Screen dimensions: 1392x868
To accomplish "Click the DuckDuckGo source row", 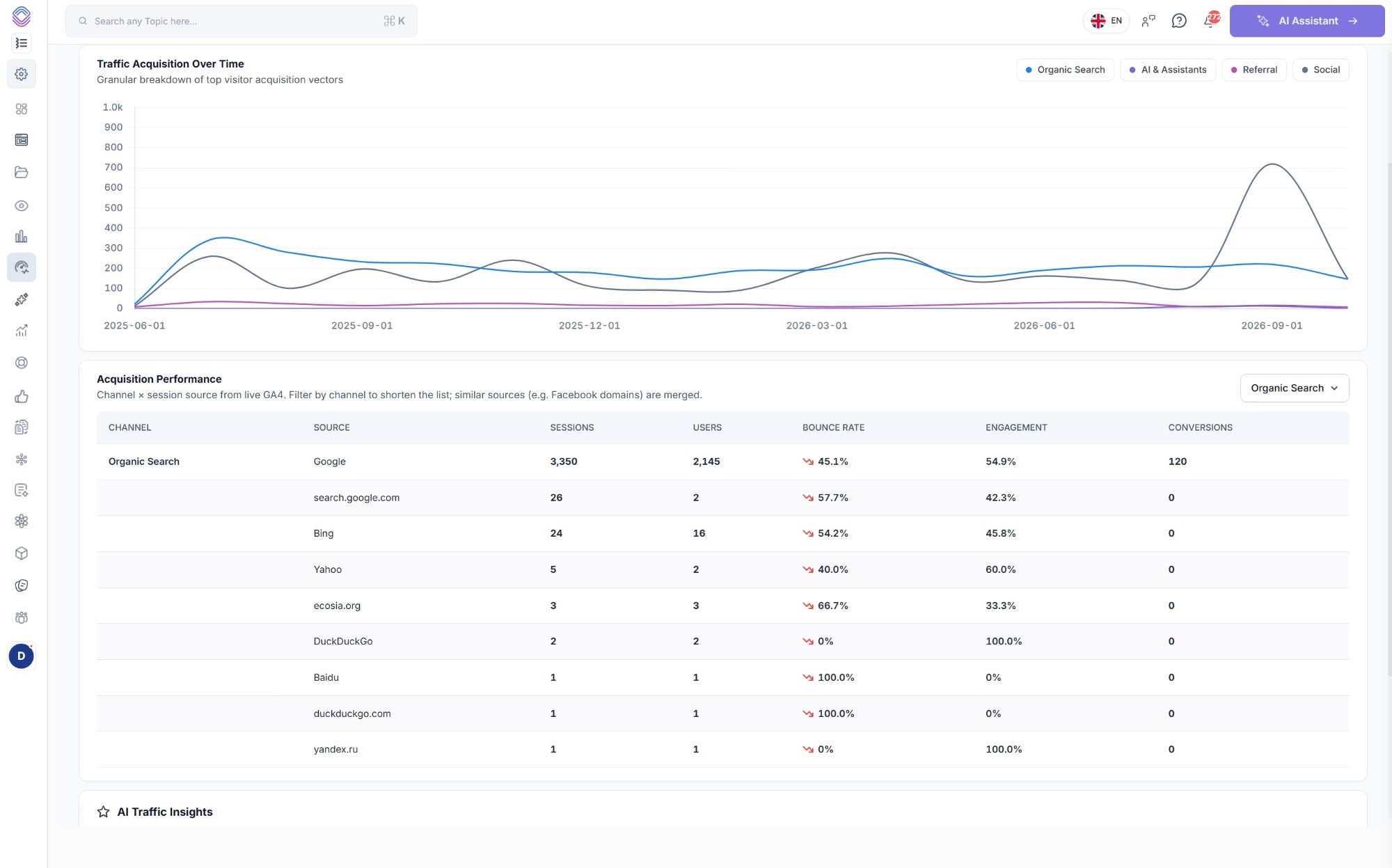I will [x=722, y=641].
